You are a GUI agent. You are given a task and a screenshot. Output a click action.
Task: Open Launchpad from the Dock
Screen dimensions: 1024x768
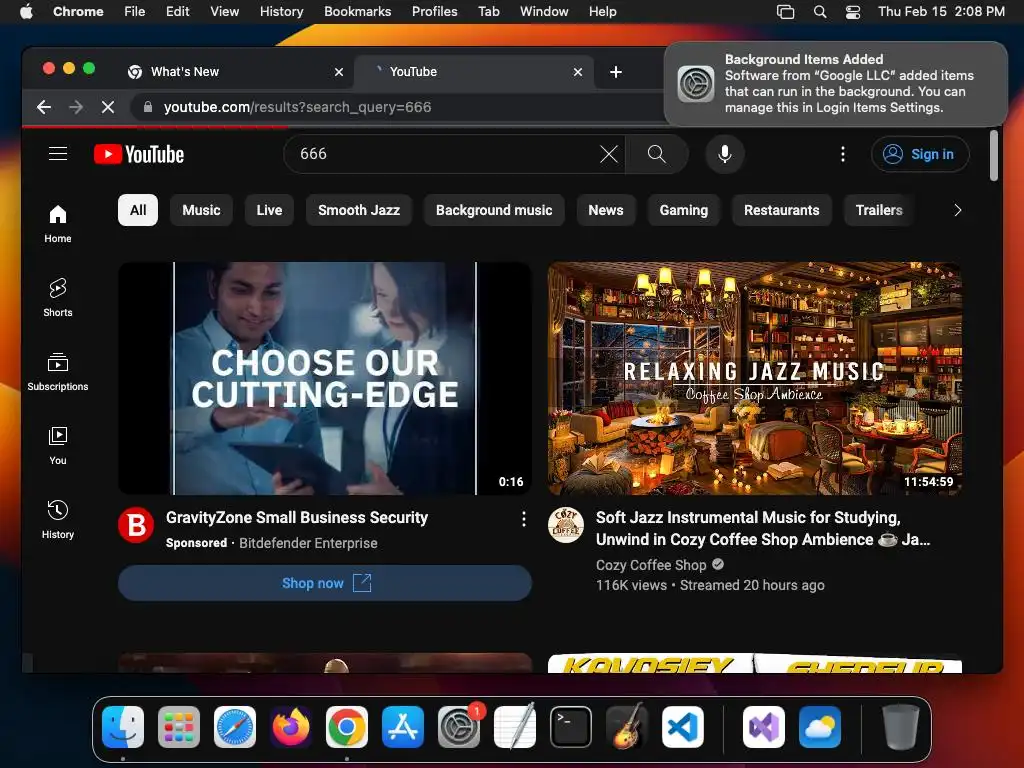(179, 727)
